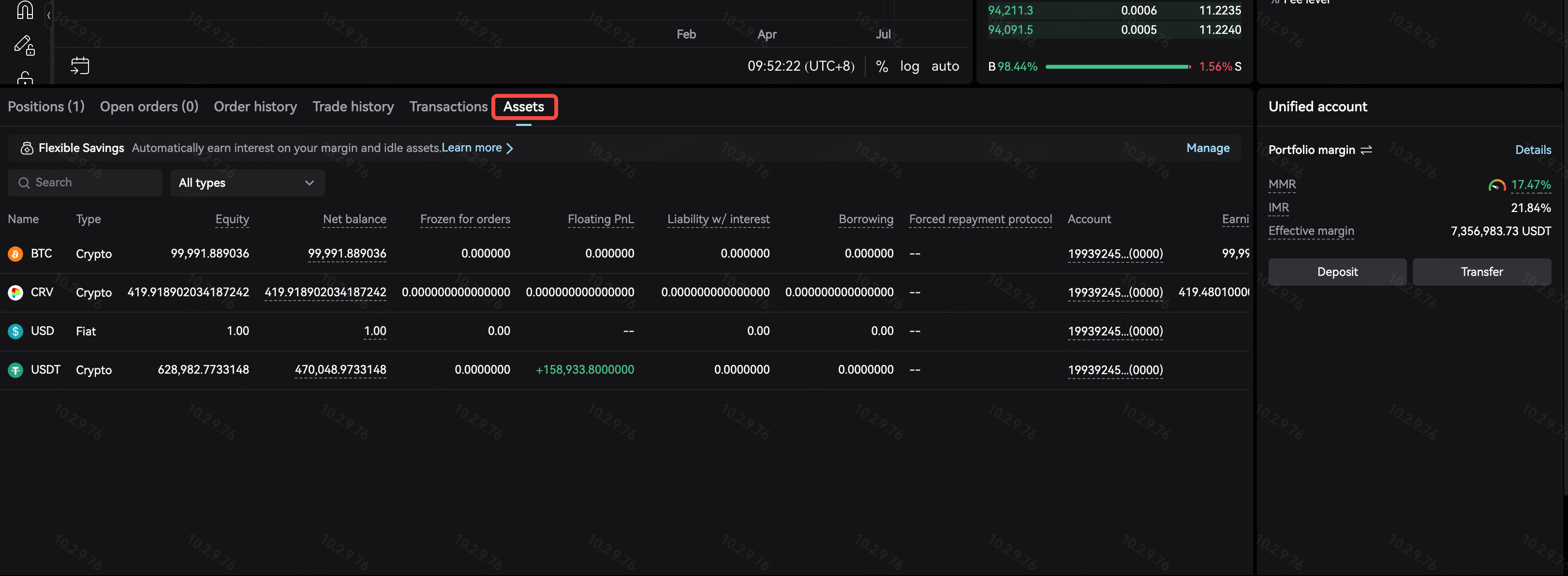Click the Net balance column header

(x=354, y=219)
